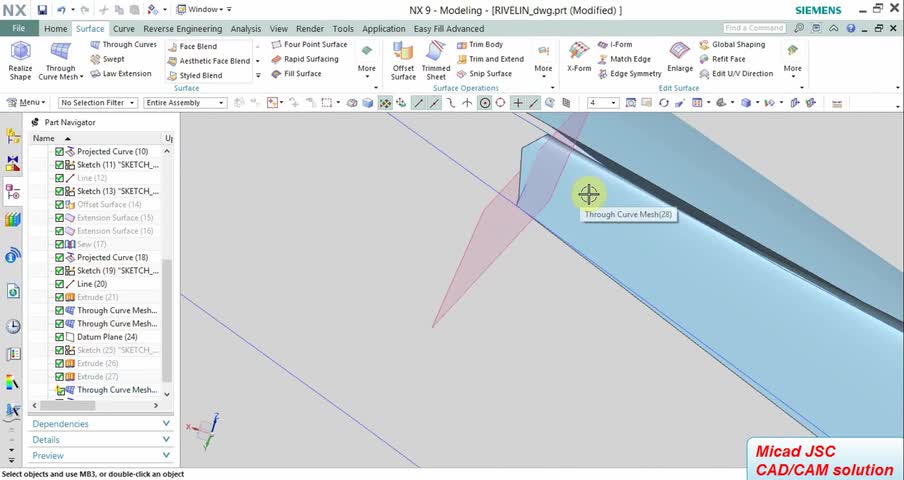Open the Entire Assembly scope dropdown
The width and height of the screenshot is (904, 480).
tap(185, 103)
